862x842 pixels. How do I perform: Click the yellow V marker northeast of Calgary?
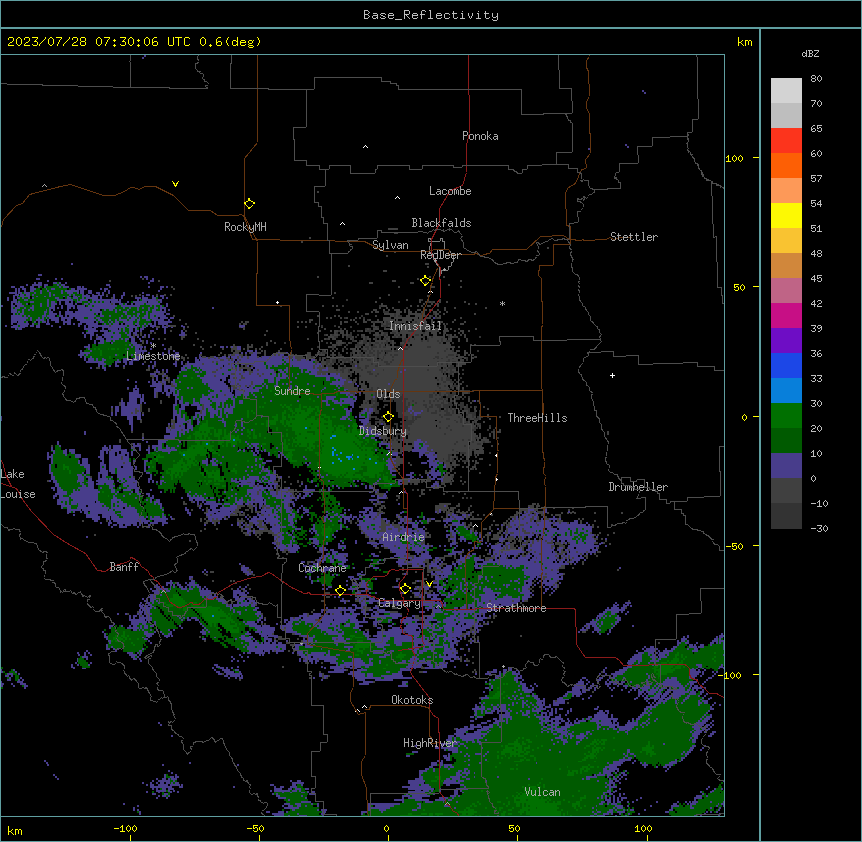pyautogui.click(x=429, y=584)
